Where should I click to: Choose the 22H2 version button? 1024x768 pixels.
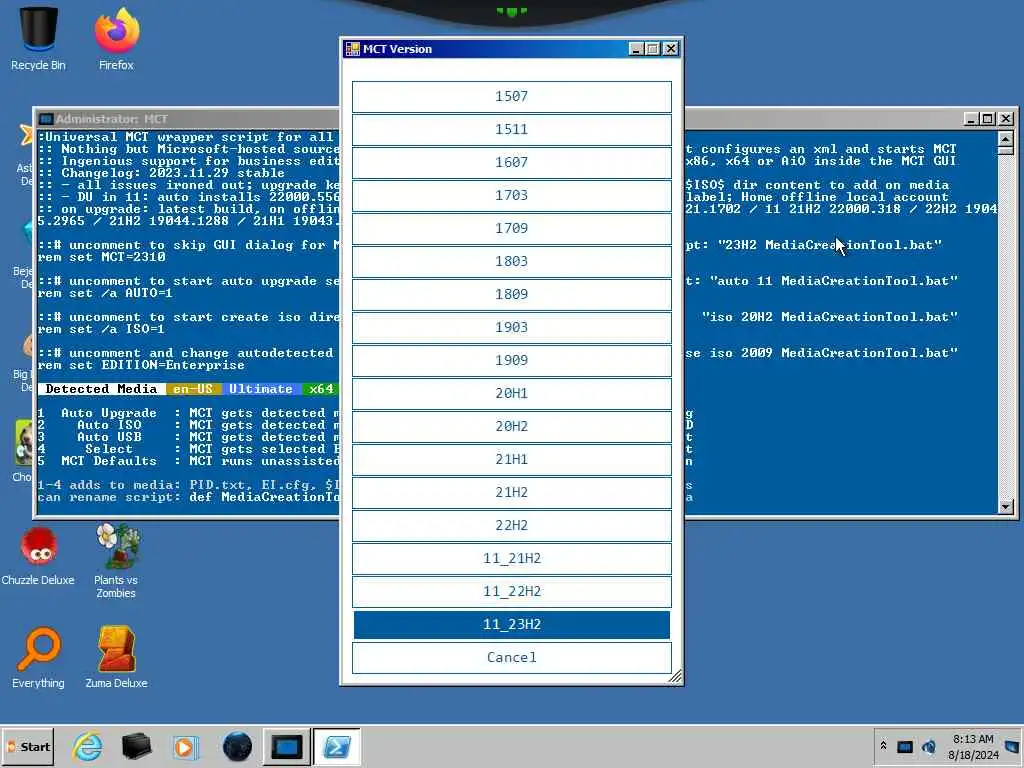(x=511, y=525)
